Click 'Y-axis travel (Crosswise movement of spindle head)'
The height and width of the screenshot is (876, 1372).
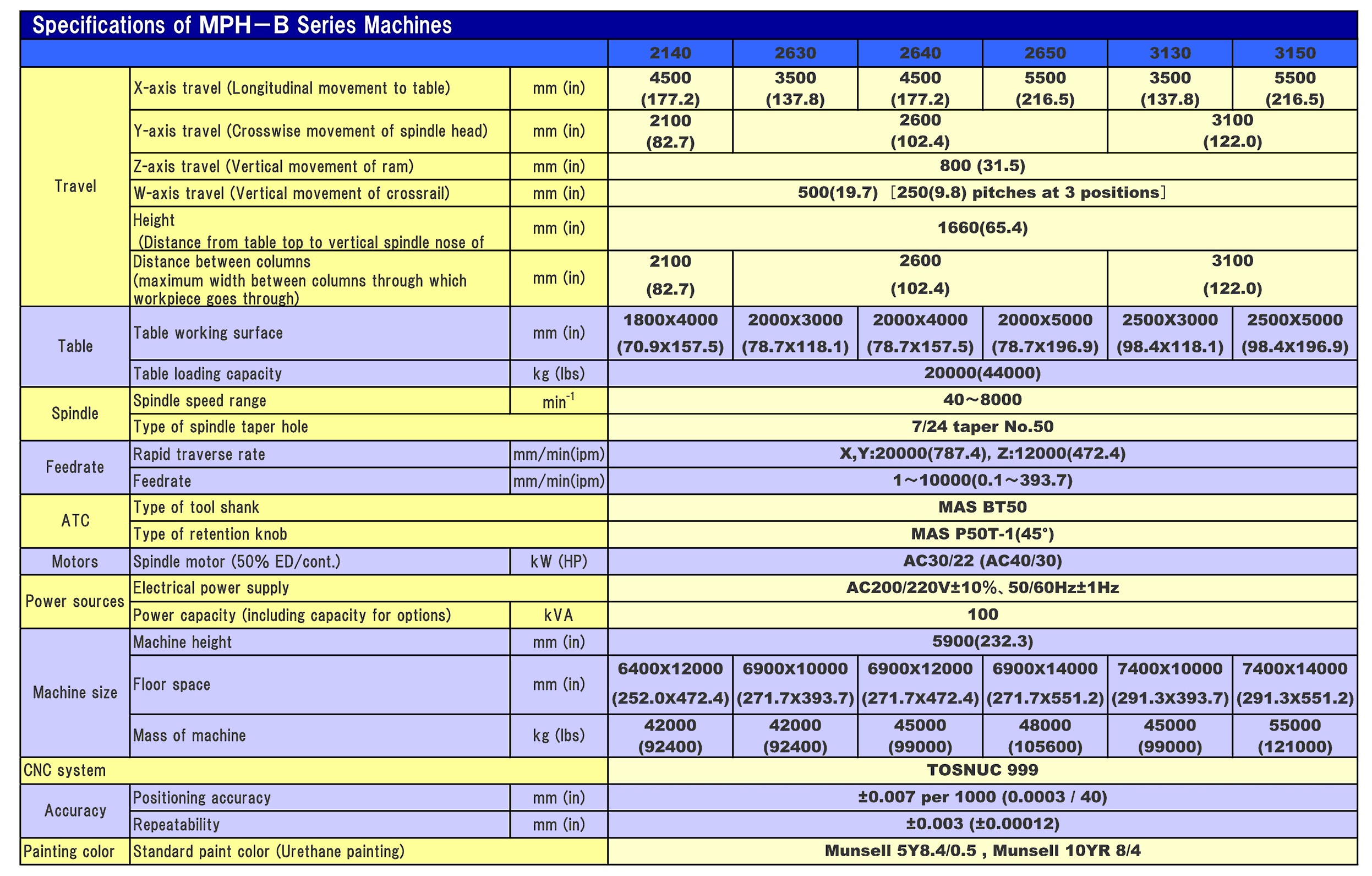pos(310,131)
